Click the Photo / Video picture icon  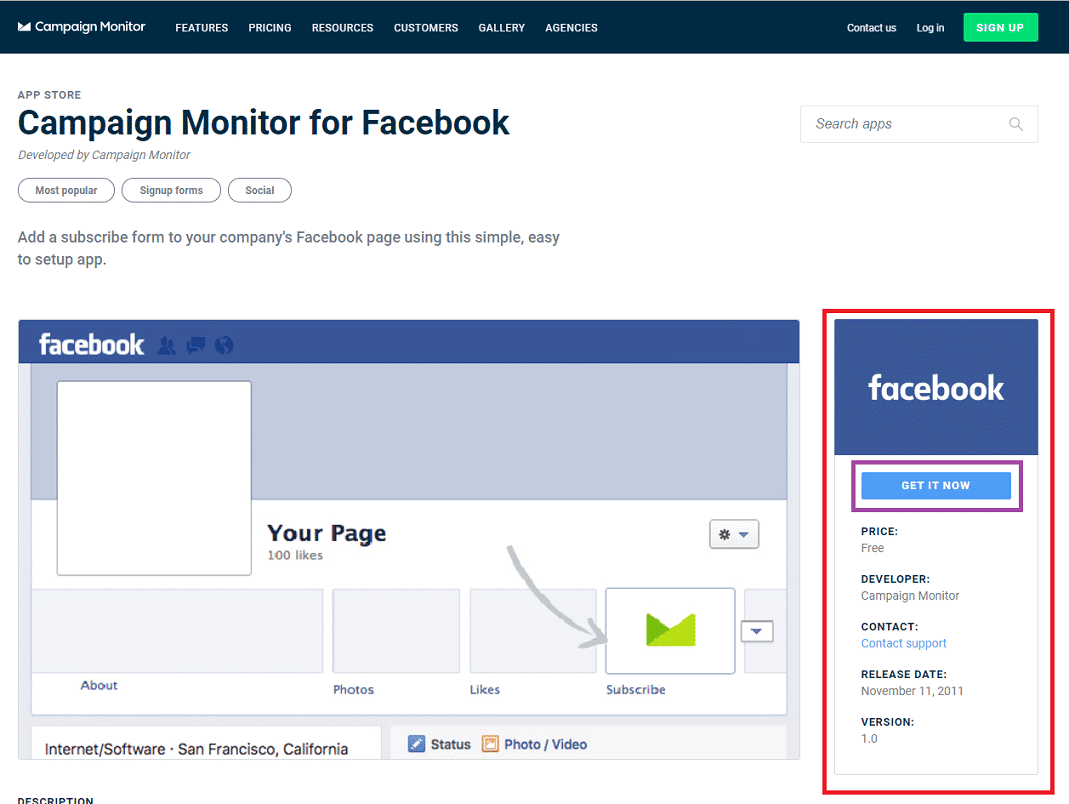click(x=490, y=744)
